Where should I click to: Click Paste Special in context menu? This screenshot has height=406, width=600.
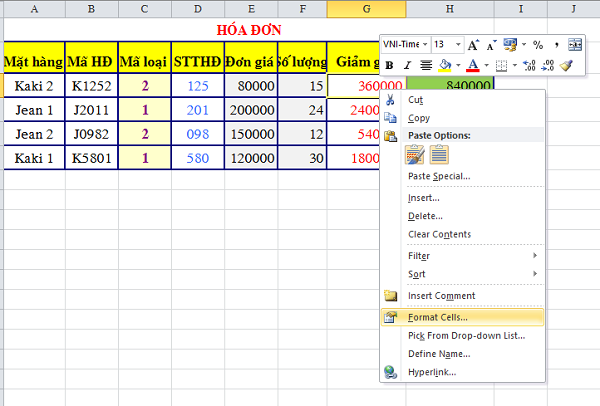tap(439, 176)
